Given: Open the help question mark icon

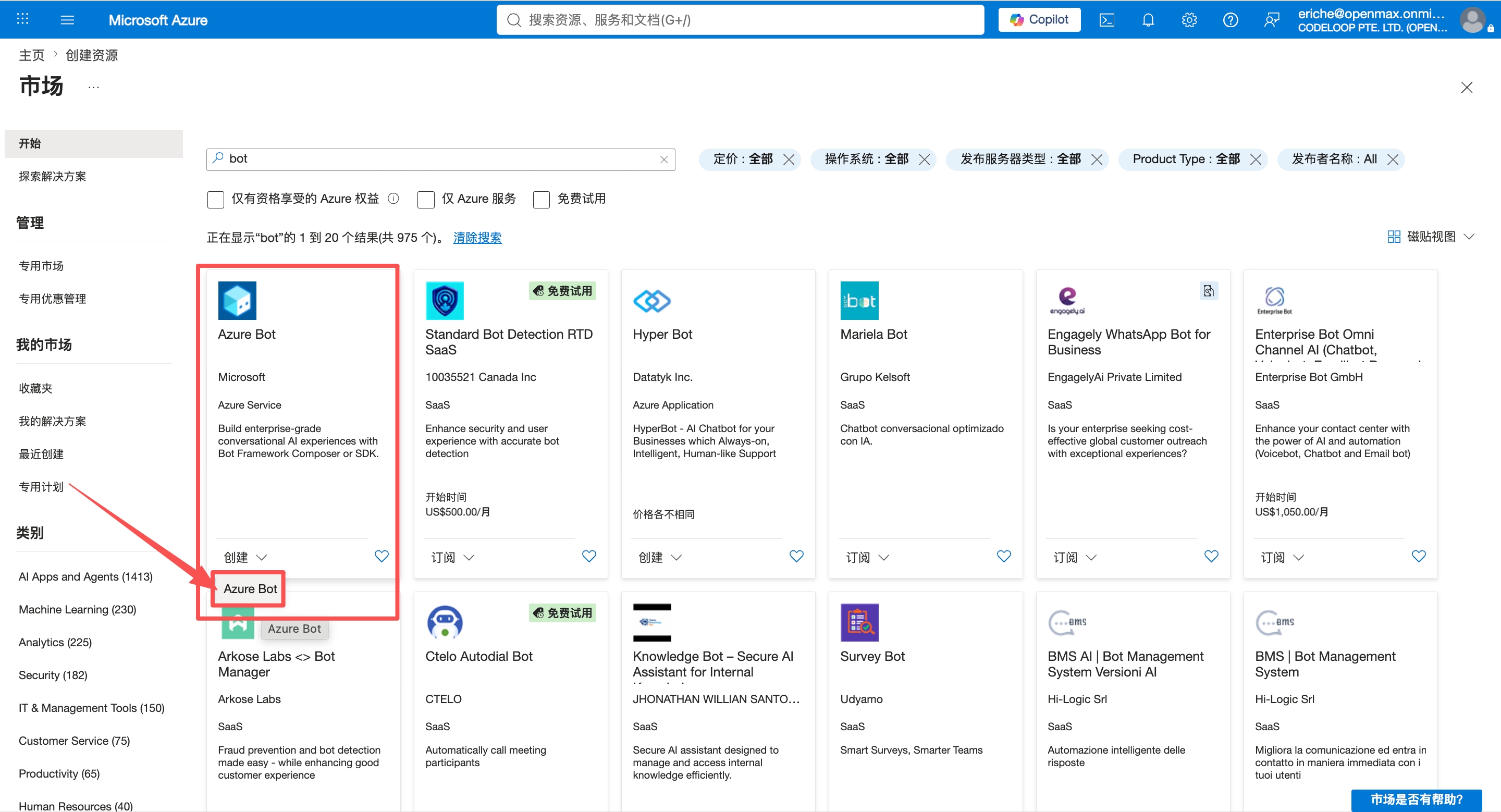Looking at the screenshot, I should 1230,20.
